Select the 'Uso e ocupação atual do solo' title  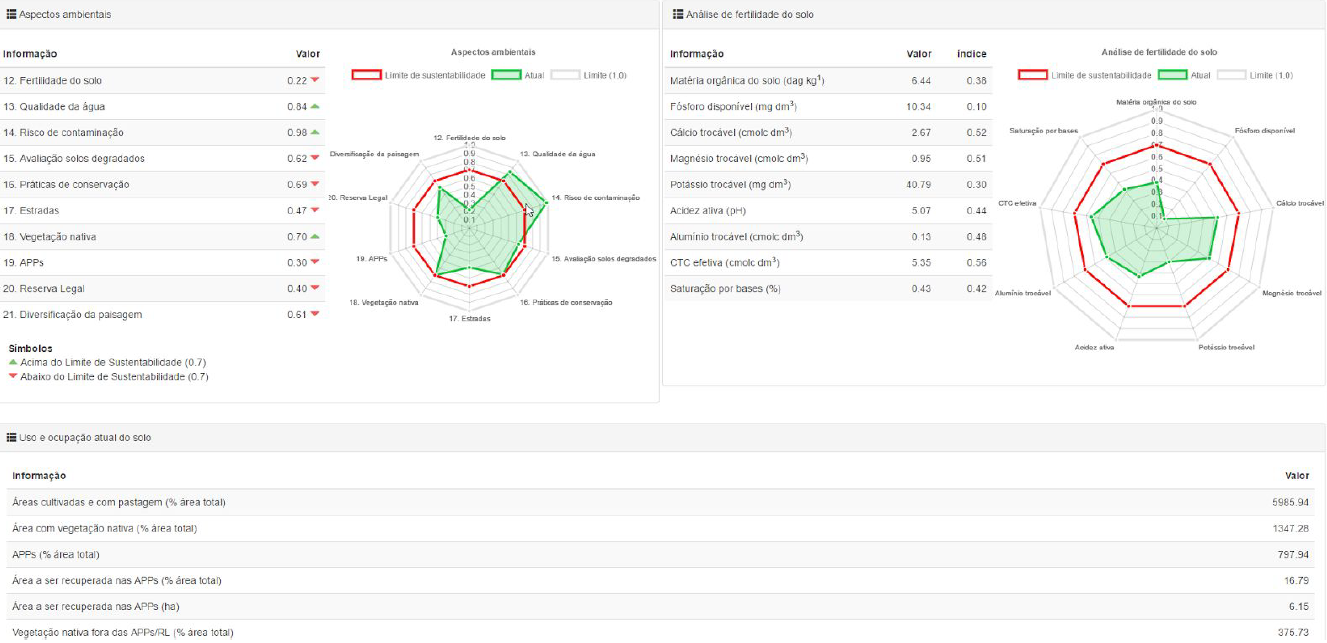coord(85,438)
